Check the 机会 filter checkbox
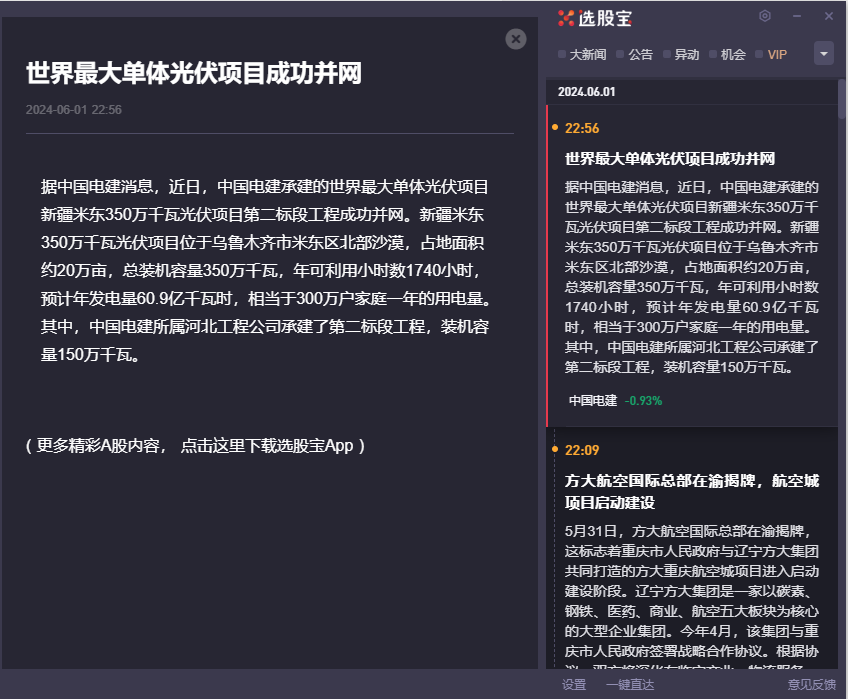848x699 pixels. [713, 54]
